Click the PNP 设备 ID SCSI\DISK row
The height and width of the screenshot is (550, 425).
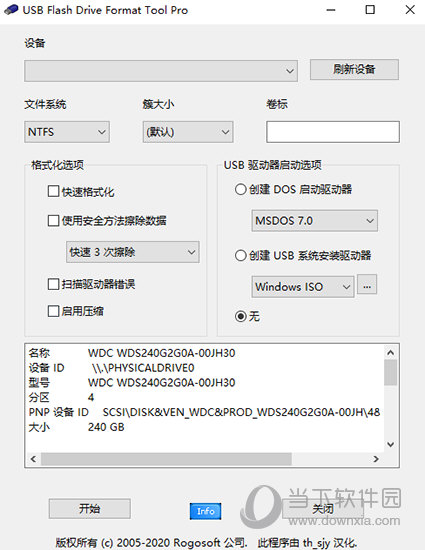point(204,412)
